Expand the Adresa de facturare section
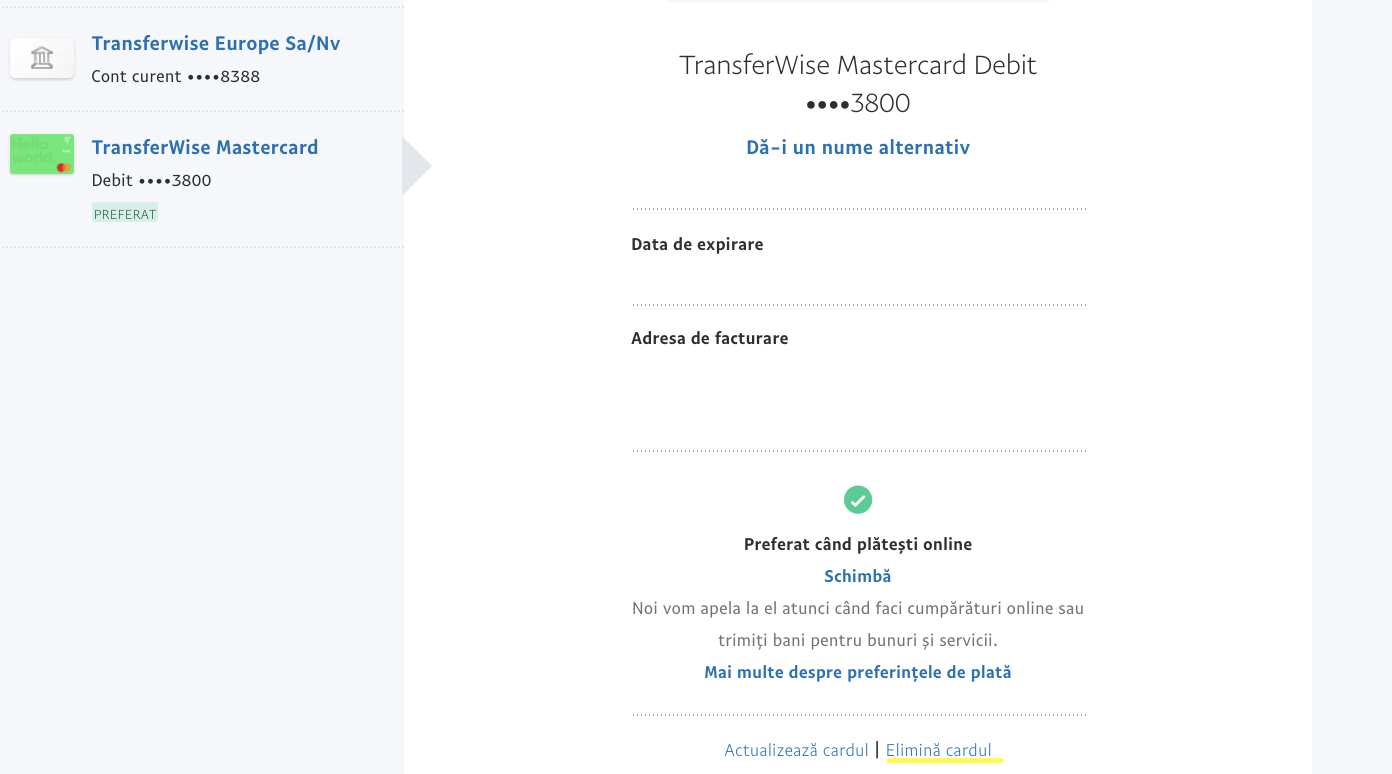Screen dimensions: 1392x774 [x=709, y=338]
